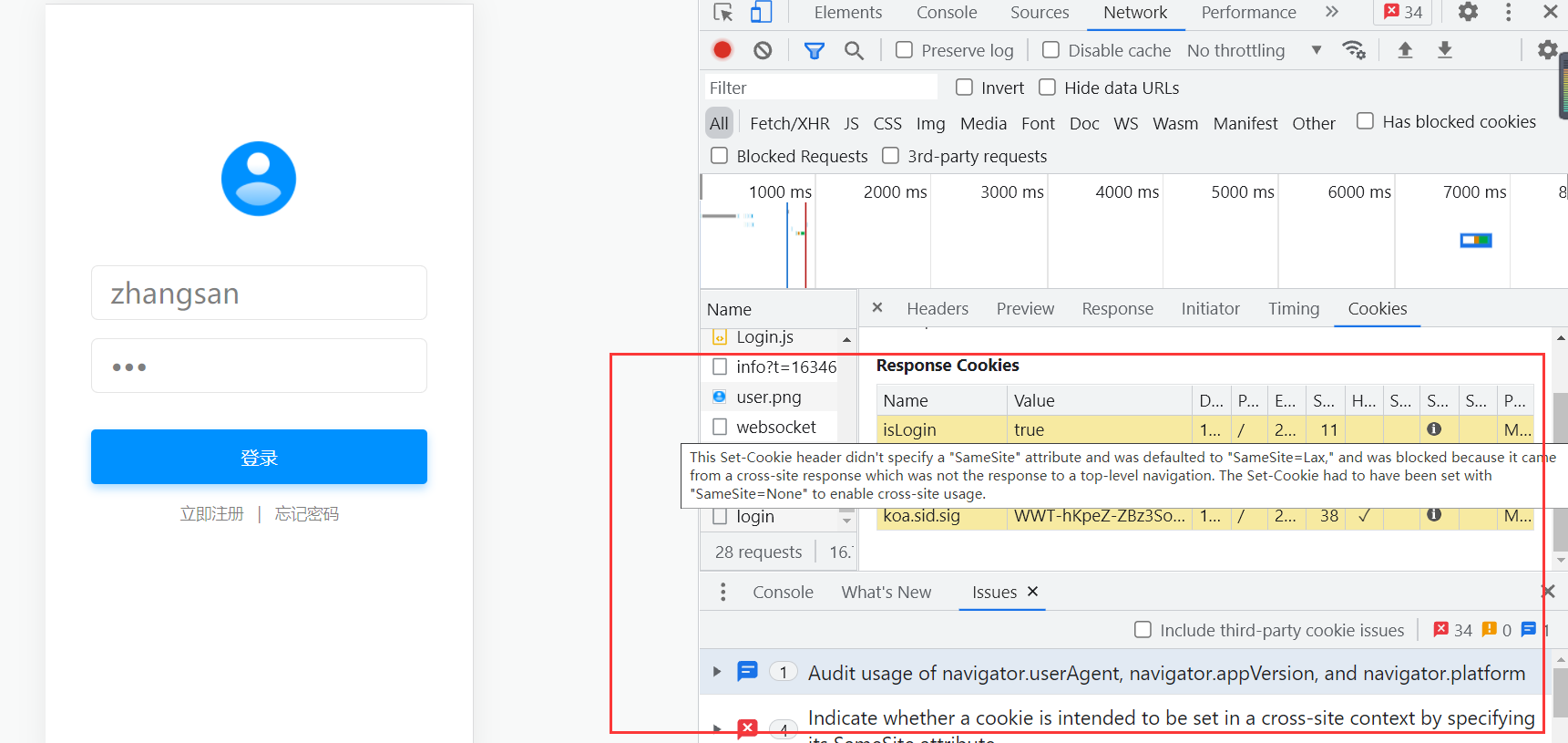The height and width of the screenshot is (743, 1568).
Task: Click the isLogin cookie info icon
Action: coord(1434,428)
